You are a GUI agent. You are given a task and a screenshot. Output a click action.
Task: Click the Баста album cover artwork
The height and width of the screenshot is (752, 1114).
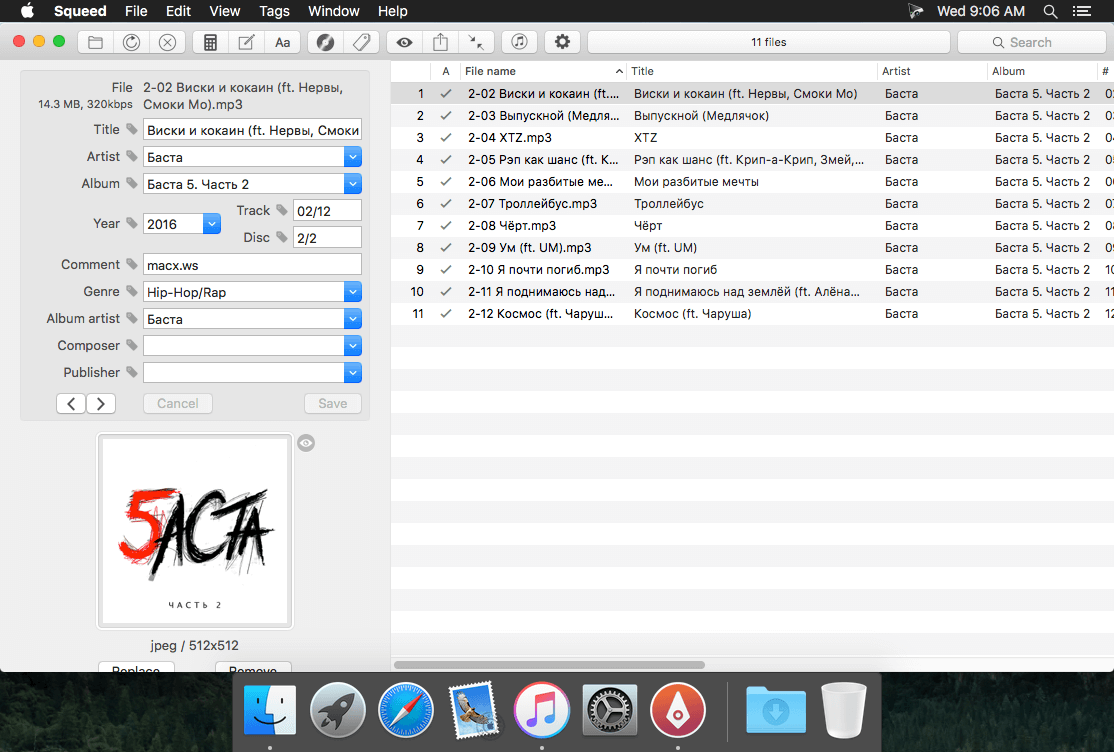coord(195,532)
